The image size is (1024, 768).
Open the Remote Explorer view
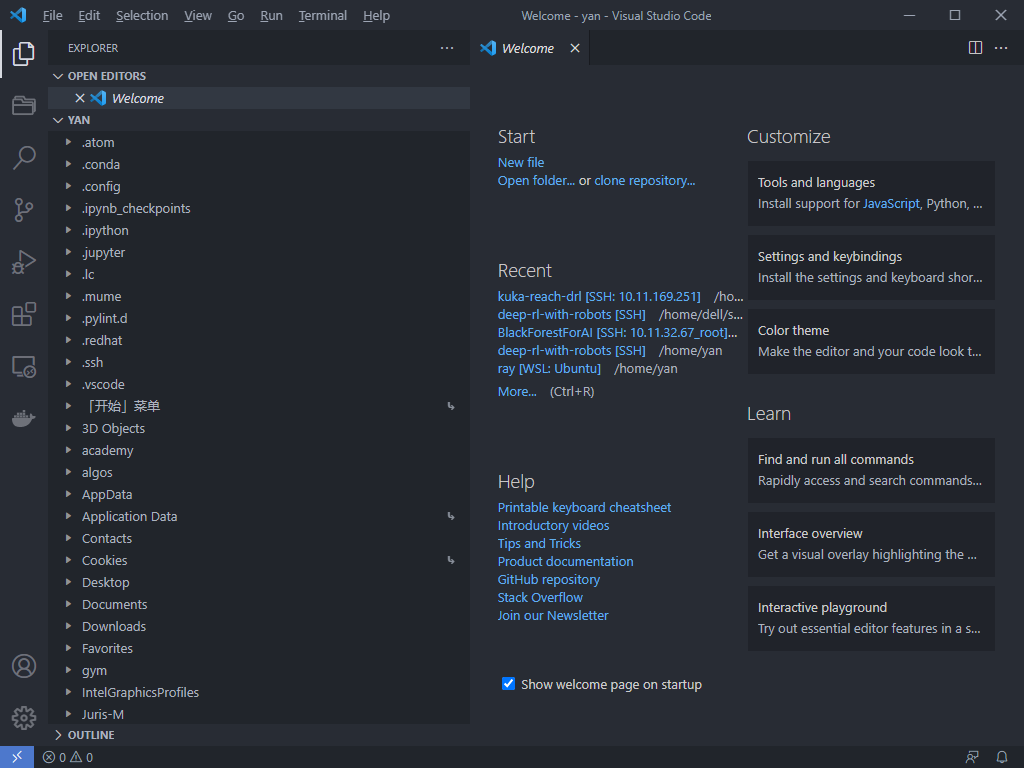pos(24,366)
